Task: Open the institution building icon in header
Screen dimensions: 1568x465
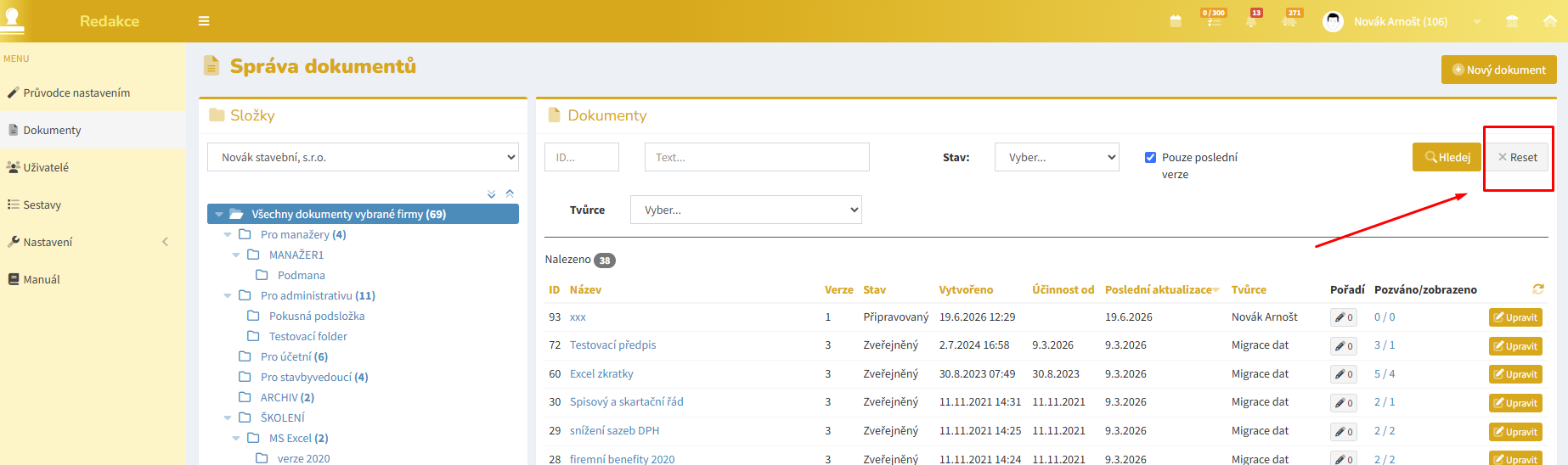Action: [1512, 21]
